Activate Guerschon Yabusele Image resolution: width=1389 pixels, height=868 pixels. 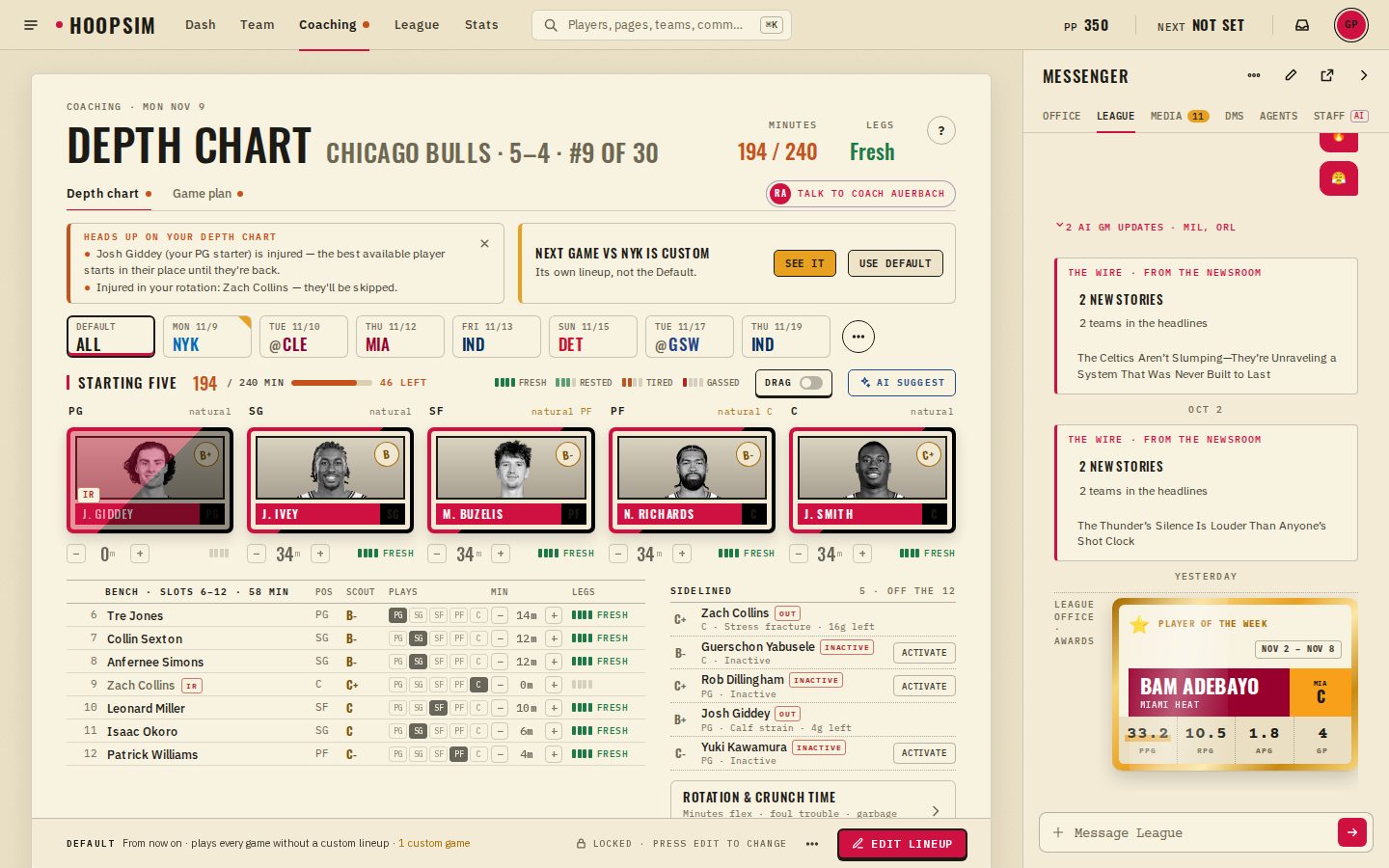click(x=924, y=653)
